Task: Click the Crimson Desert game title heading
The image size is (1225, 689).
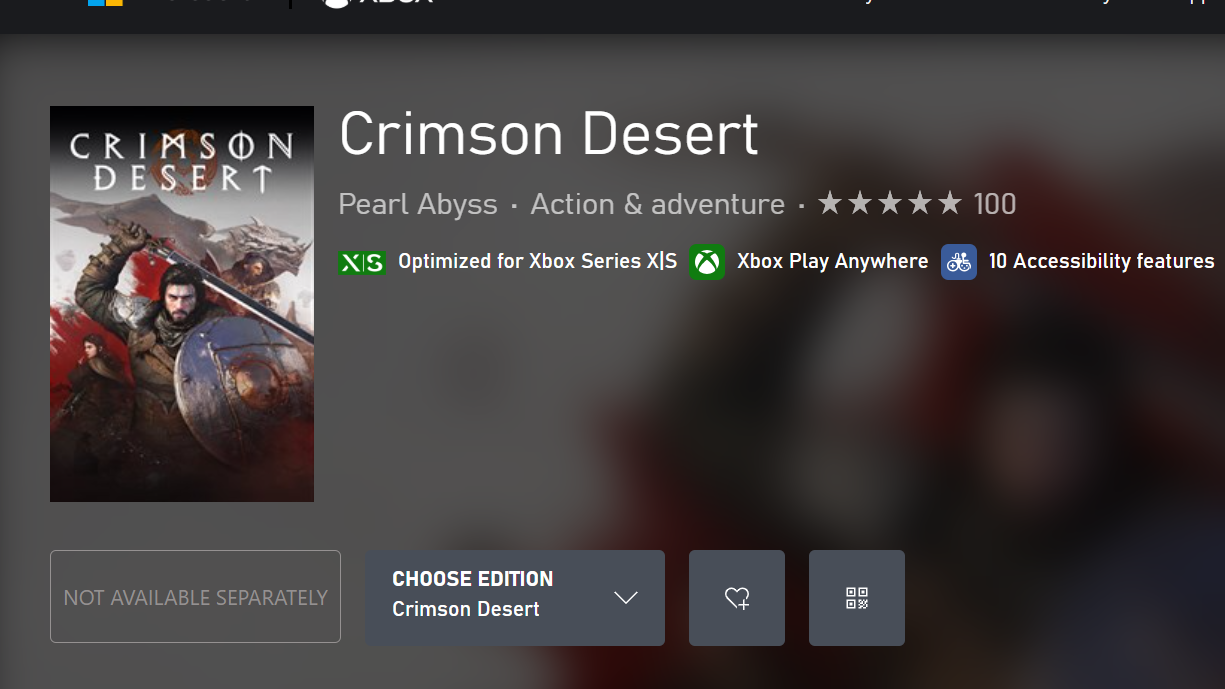Action: pos(549,134)
